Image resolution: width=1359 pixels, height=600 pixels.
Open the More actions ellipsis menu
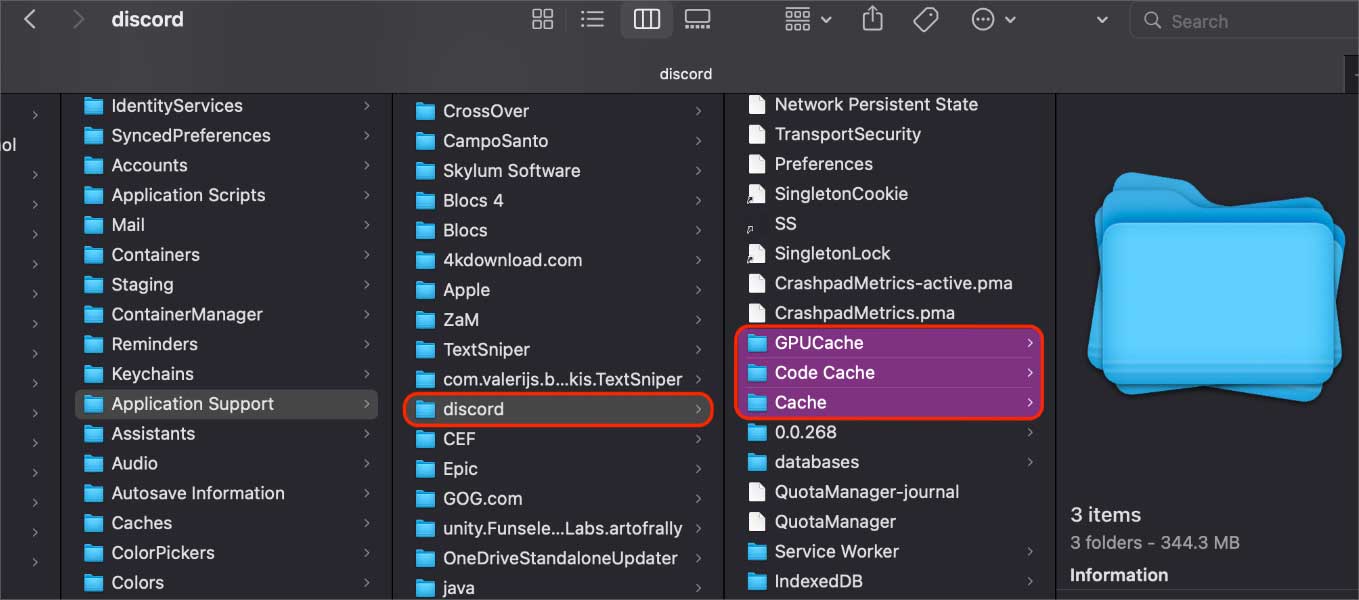coord(994,19)
